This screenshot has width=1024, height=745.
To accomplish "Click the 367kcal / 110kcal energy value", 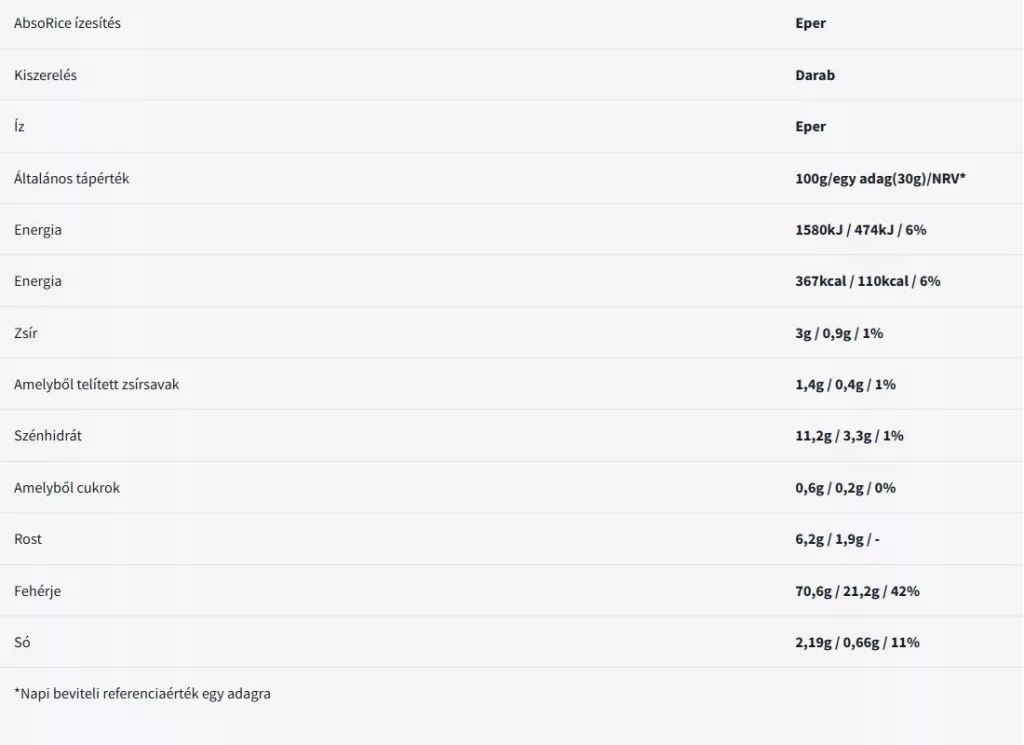I will coord(867,281).
